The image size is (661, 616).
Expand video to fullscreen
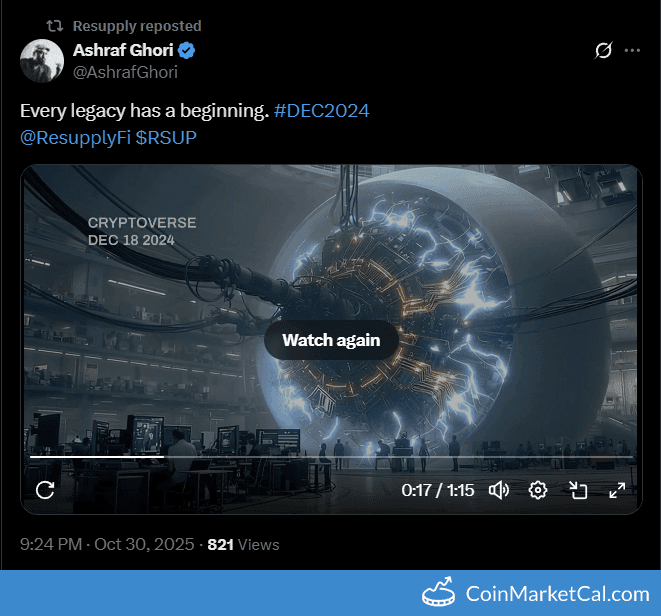click(x=617, y=490)
